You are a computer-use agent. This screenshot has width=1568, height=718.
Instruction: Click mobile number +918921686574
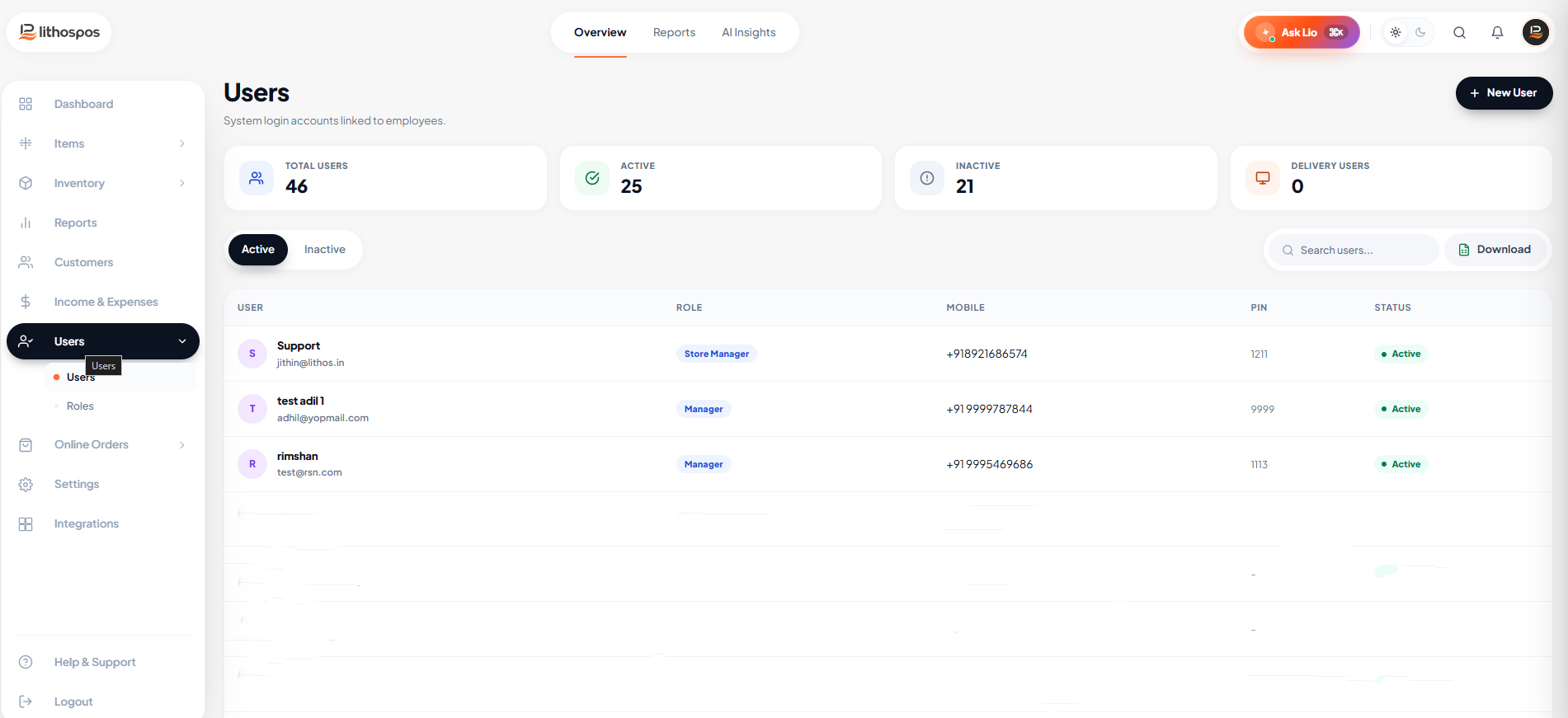[x=987, y=354]
